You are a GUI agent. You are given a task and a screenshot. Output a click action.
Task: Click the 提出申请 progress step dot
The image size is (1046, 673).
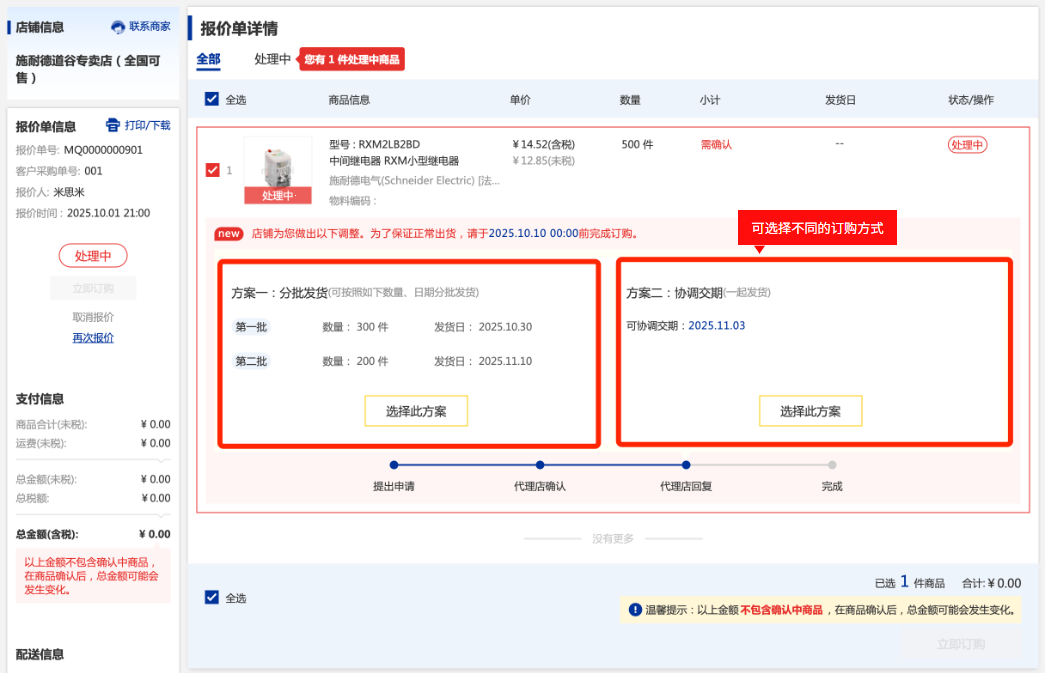click(394, 465)
